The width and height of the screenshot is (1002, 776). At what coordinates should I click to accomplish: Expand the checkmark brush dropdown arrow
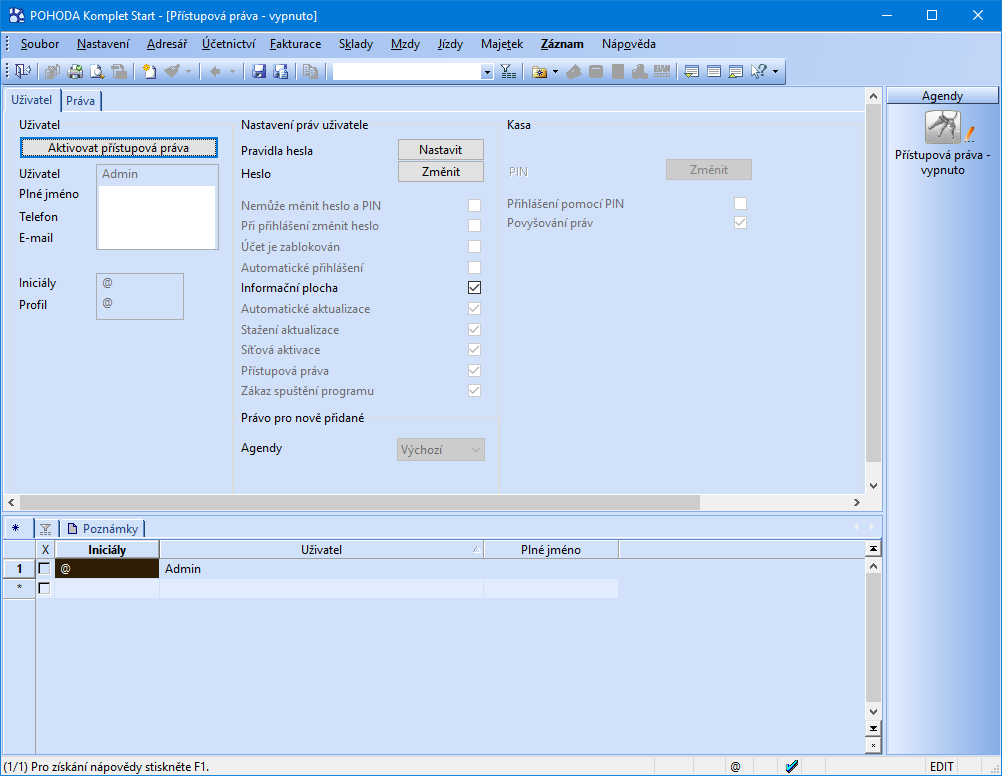[189, 72]
